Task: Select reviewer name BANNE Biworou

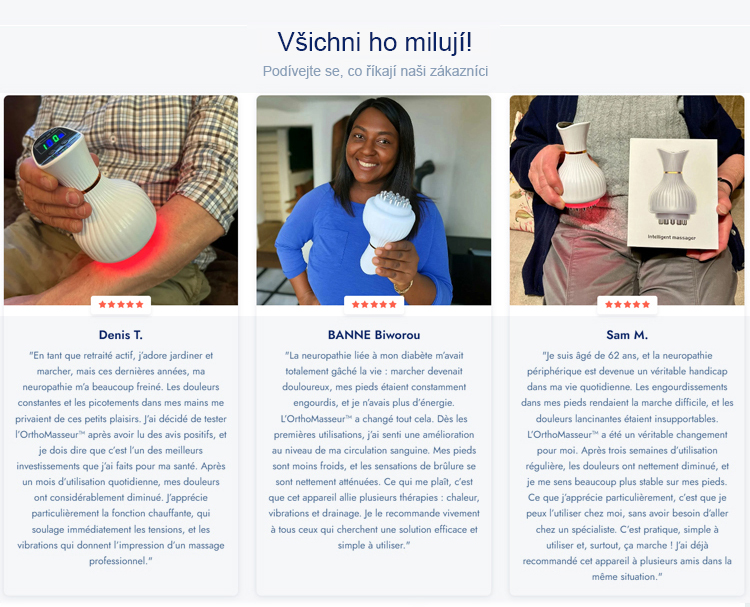Action: [x=374, y=335]
